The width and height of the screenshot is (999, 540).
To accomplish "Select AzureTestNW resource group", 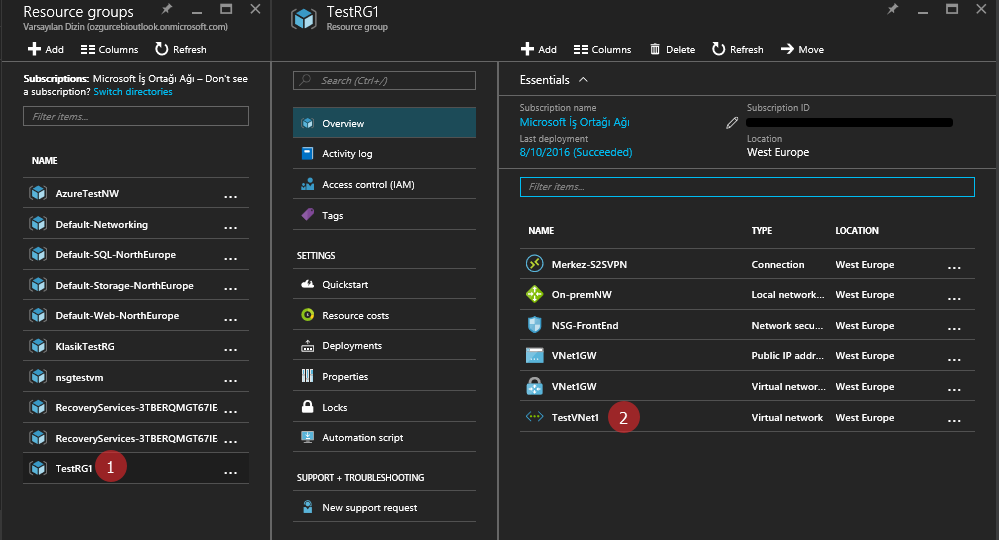I will (x=136, y=193).
